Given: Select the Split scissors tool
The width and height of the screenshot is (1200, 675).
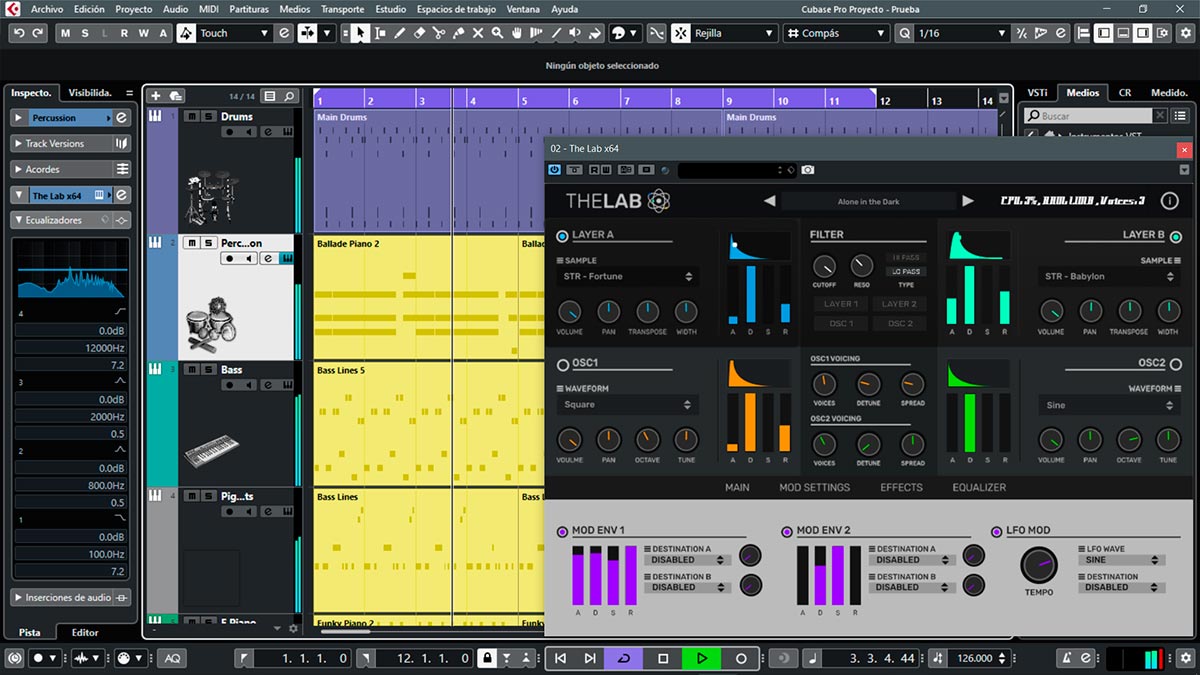Looking at the screenshot, I should (x=439, y=33).
